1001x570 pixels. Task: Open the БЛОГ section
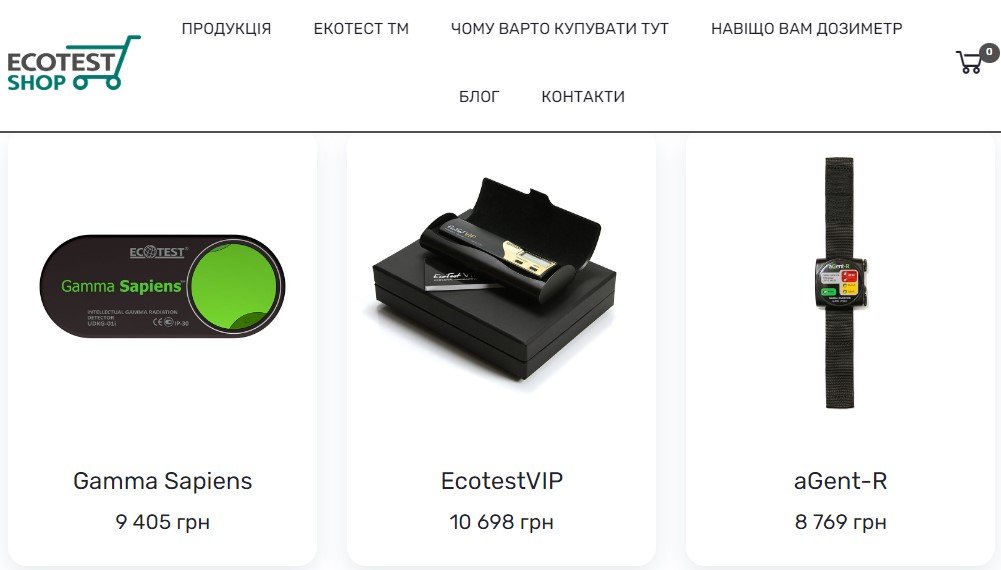click(x=479, y=96)
